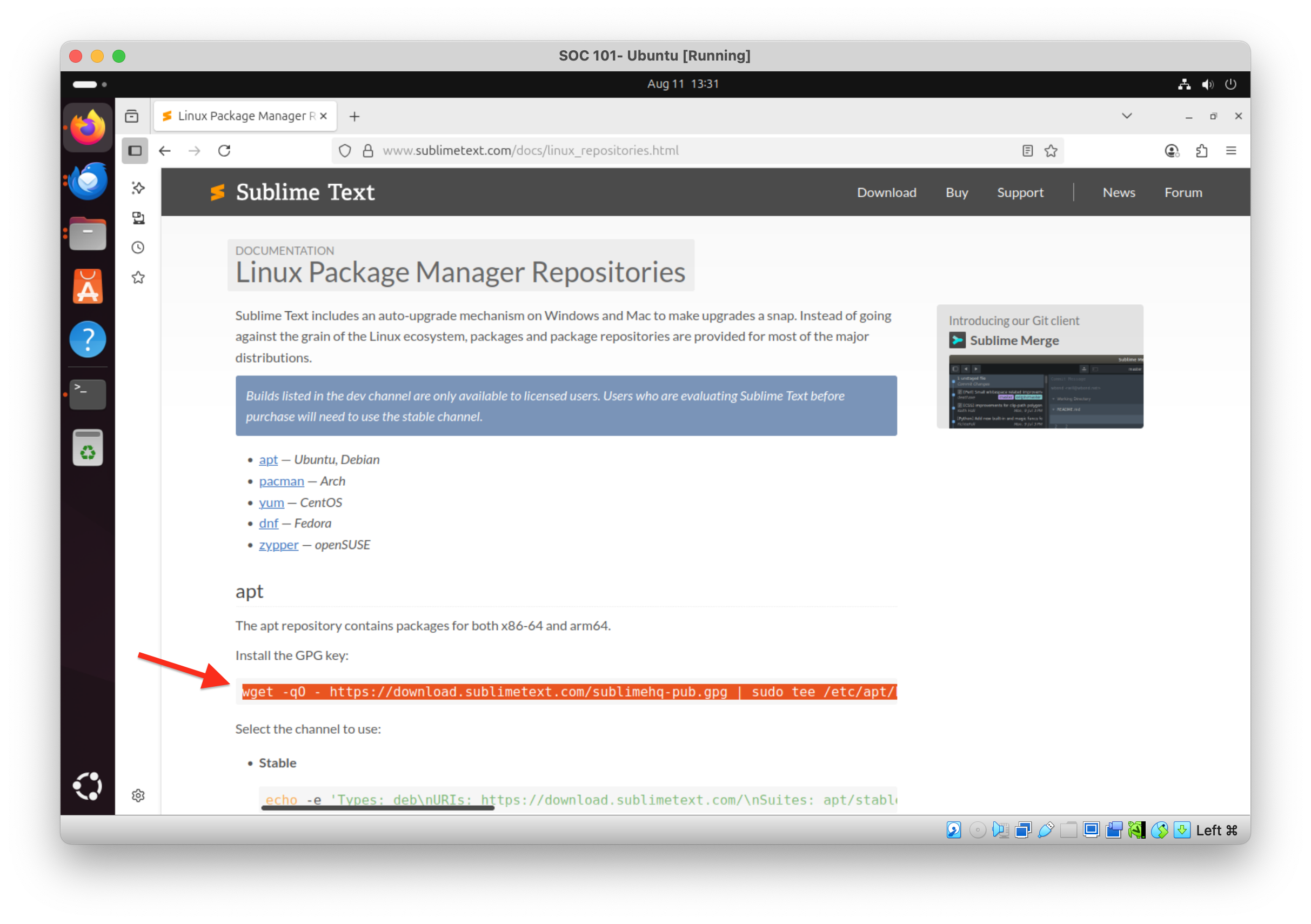Follow the yum link
This screenshot has width=1311, height=924.
tap(271, 503)
